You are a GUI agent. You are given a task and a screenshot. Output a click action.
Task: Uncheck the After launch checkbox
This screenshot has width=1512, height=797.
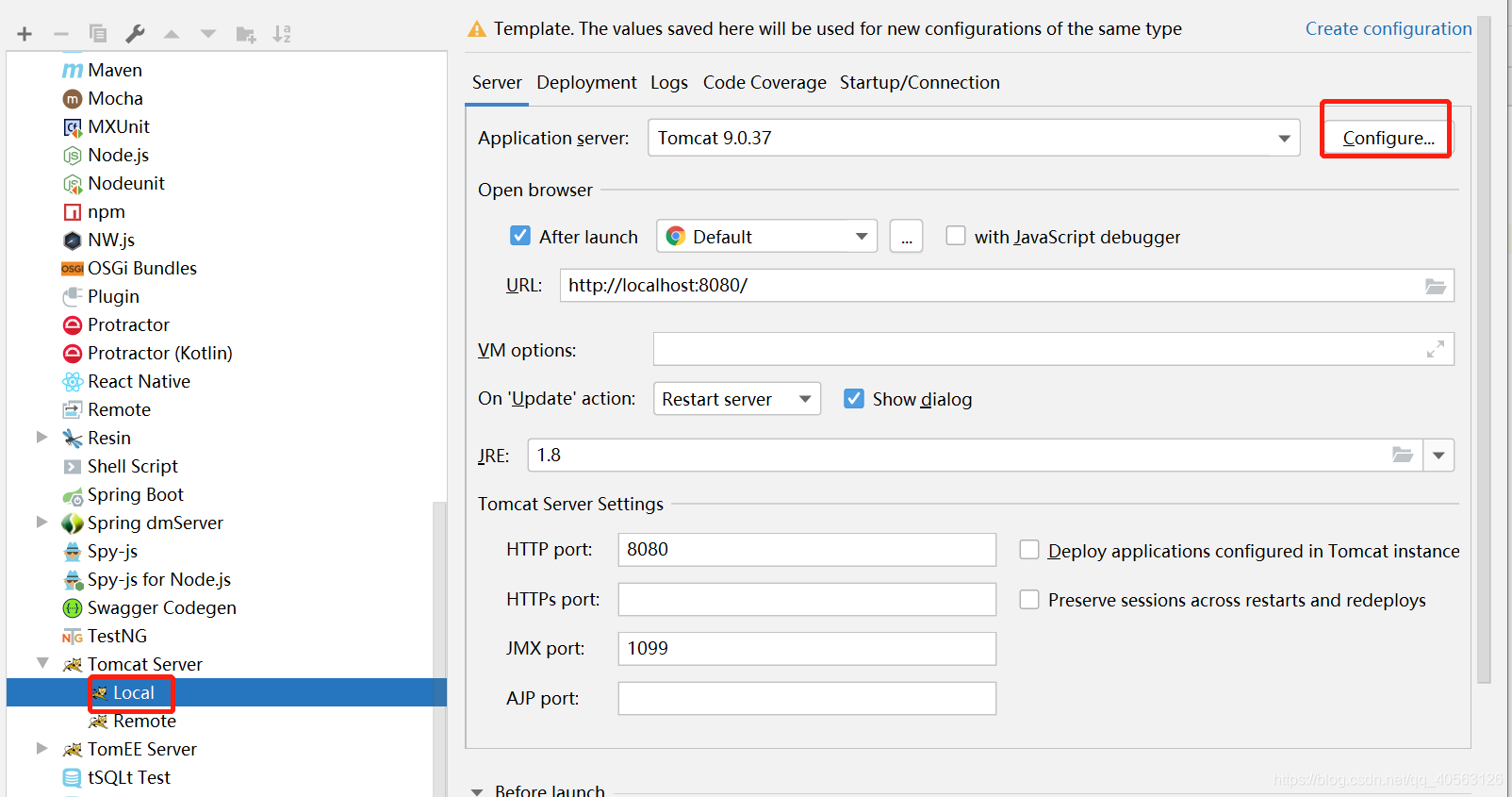pyautogui.click(x=520, y=236)
